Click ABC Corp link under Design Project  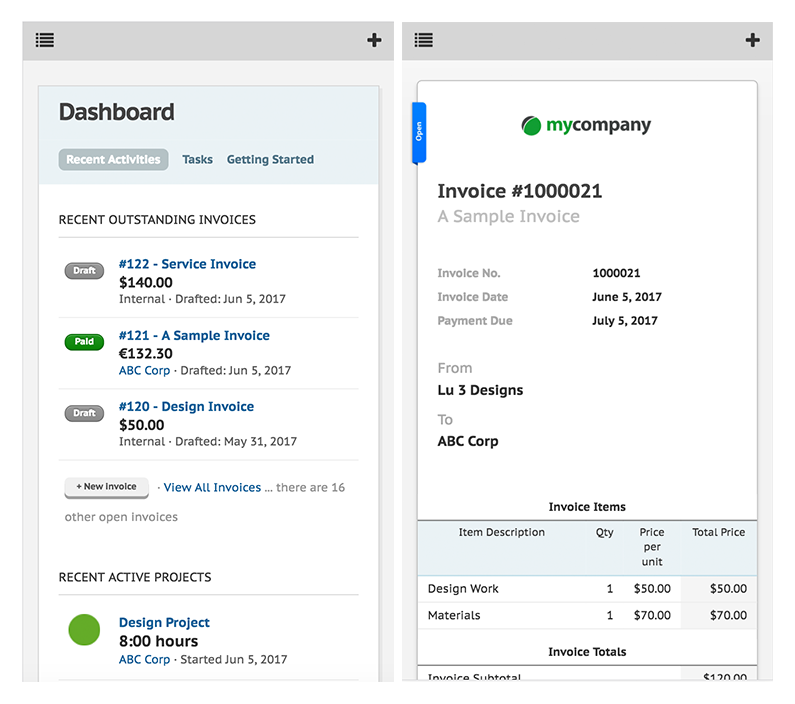tap(144, 659)
